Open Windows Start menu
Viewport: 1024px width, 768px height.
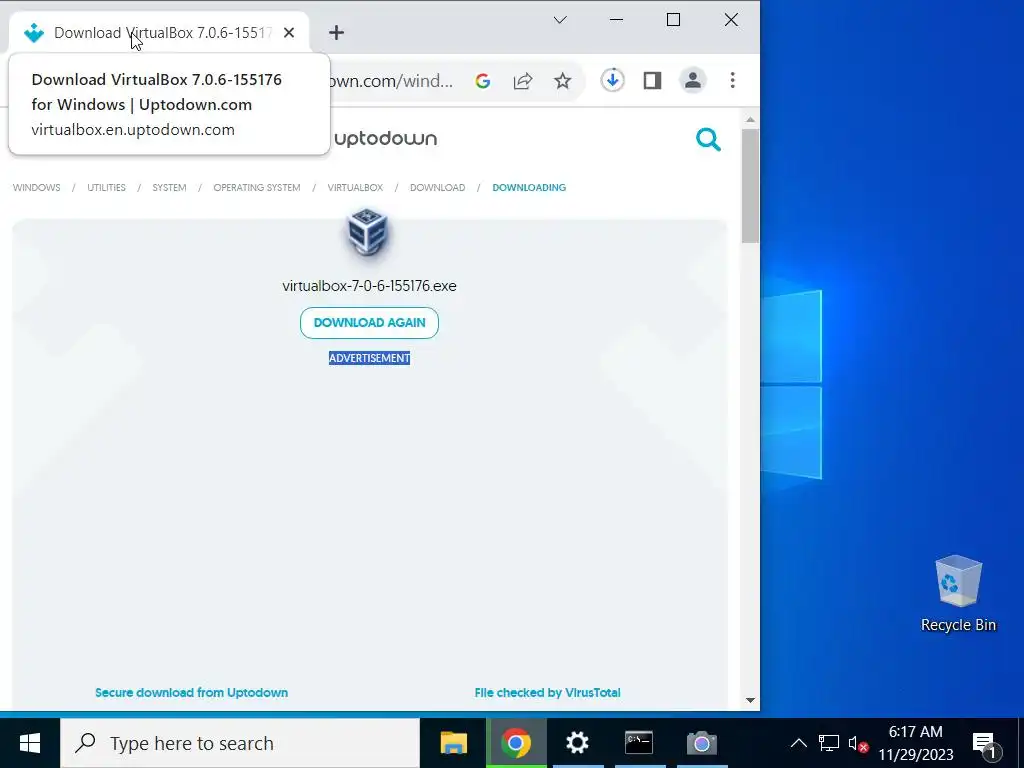pyautogui.click(x=29, y=743)
